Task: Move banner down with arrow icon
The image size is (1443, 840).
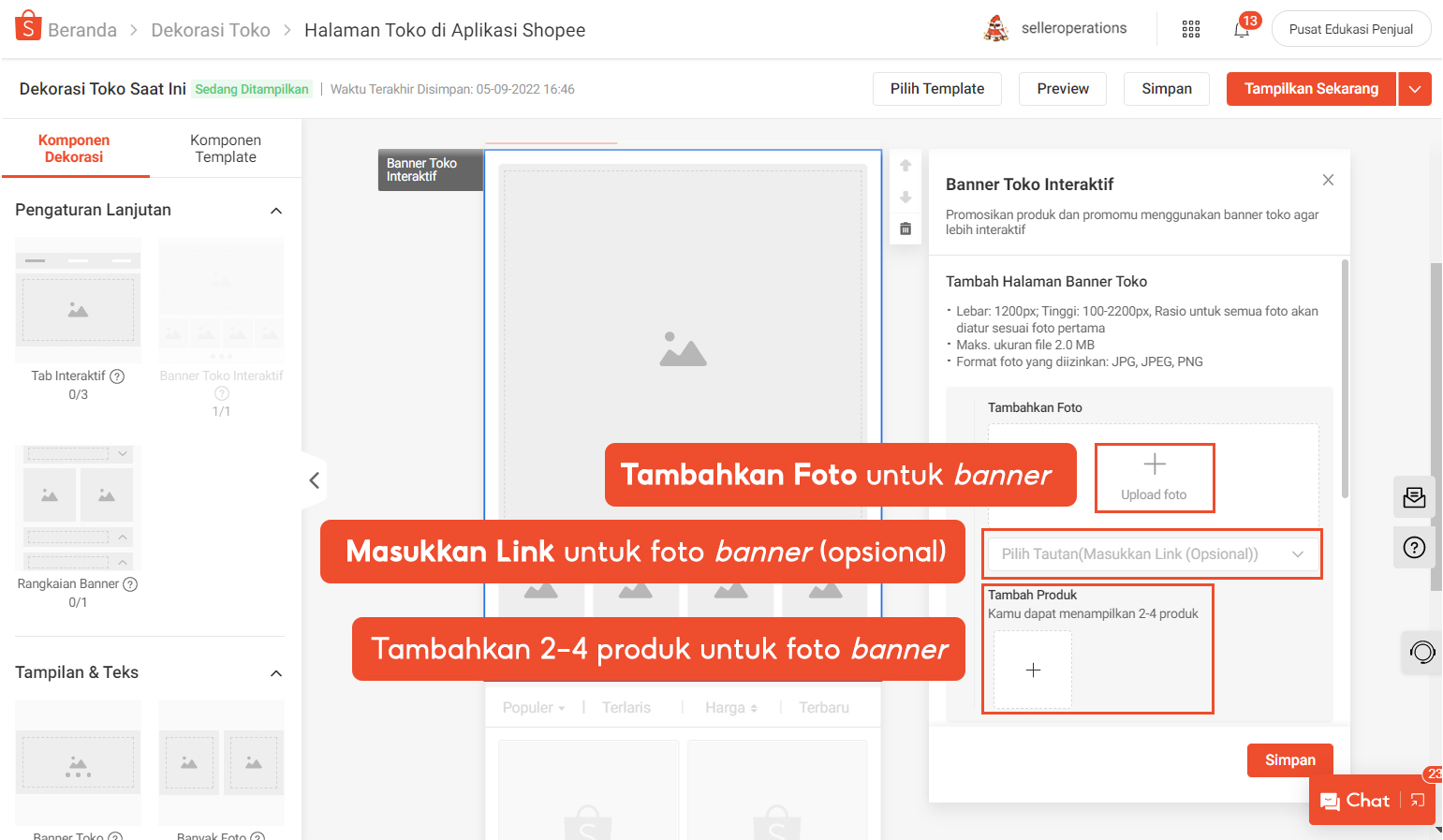Action: point(906,198)
